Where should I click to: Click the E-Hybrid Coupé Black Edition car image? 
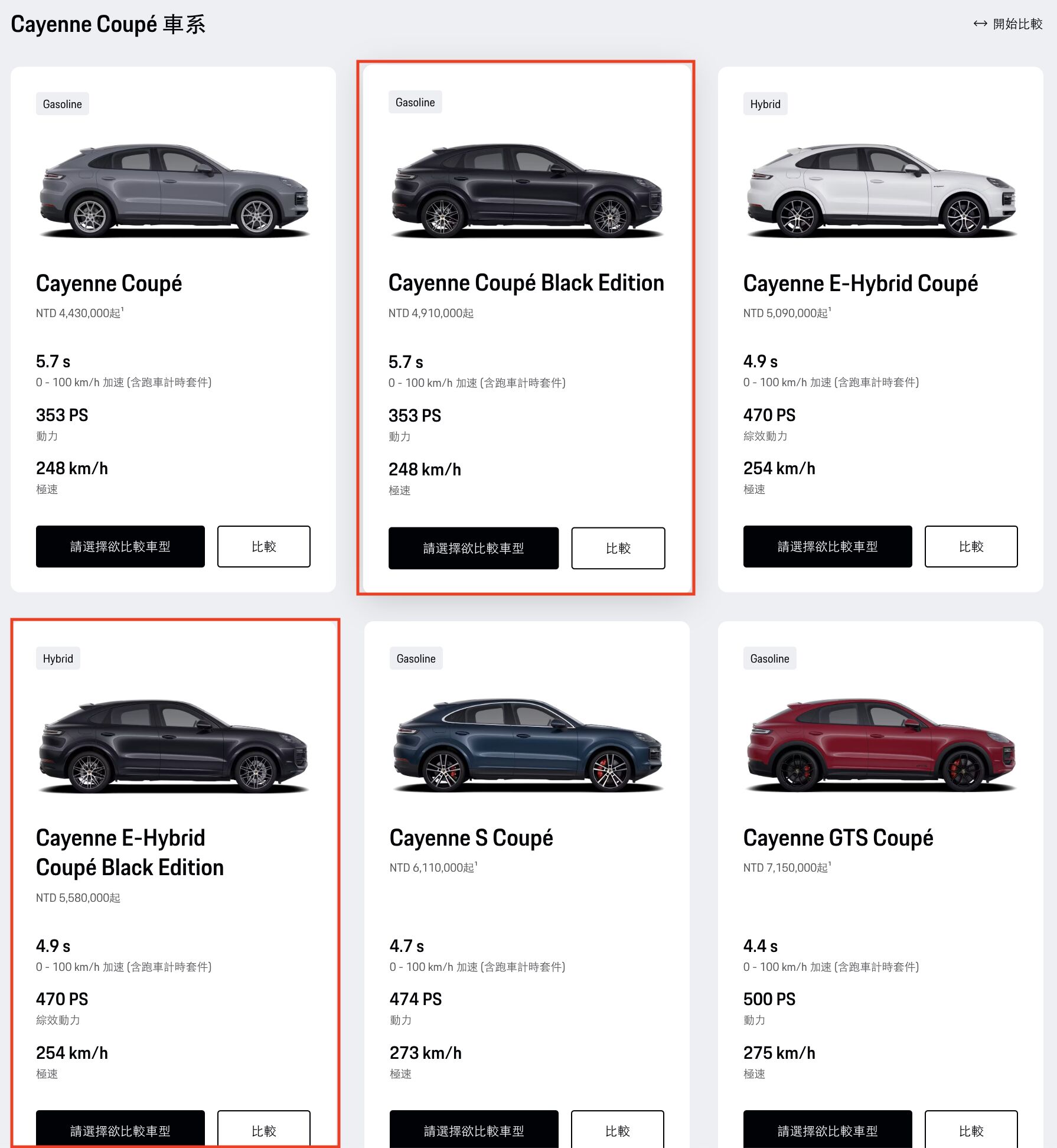click(x=173, y=745)
